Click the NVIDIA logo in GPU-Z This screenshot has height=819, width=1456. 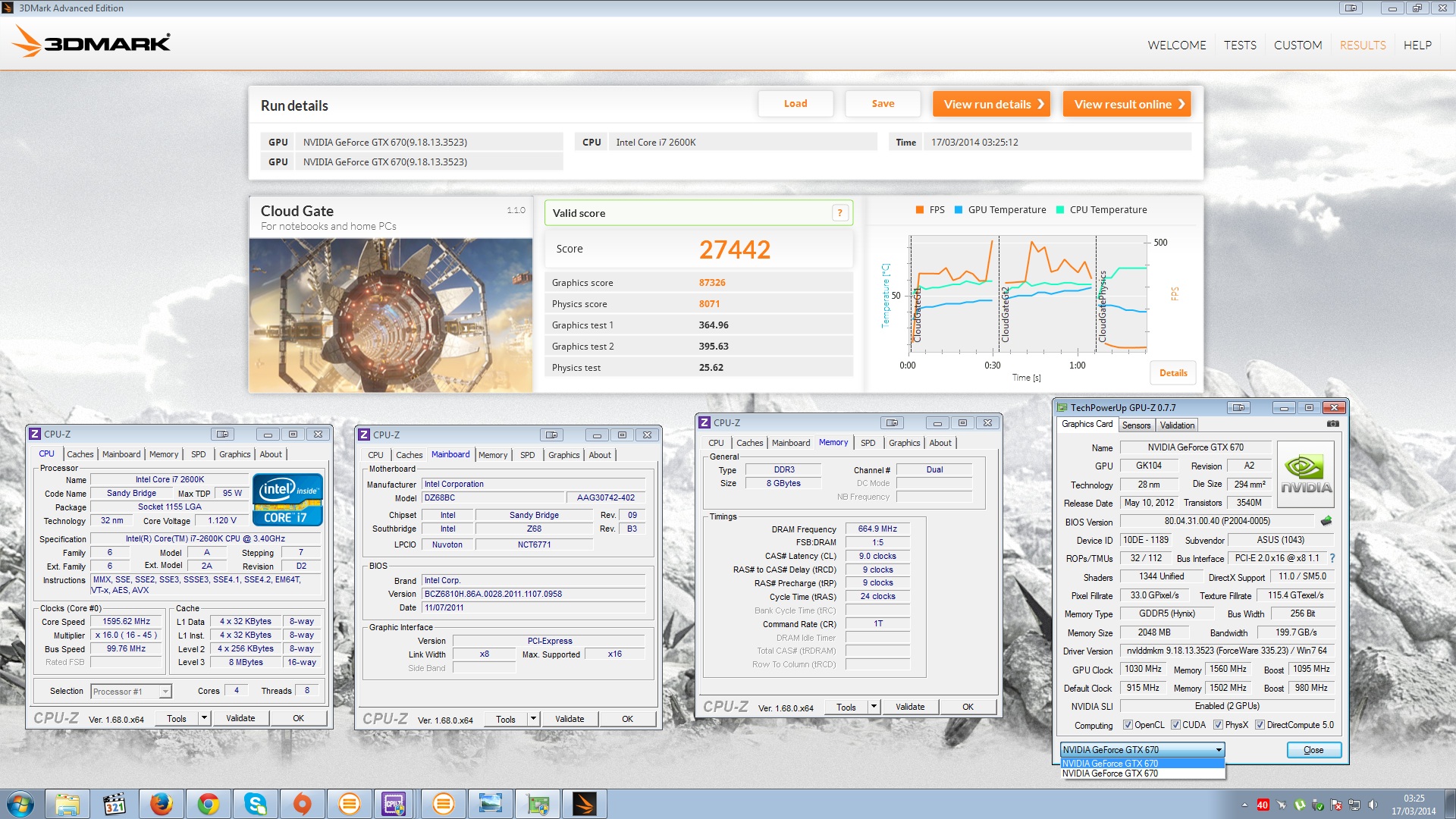pyautogui.click(x=1306, y=475)
